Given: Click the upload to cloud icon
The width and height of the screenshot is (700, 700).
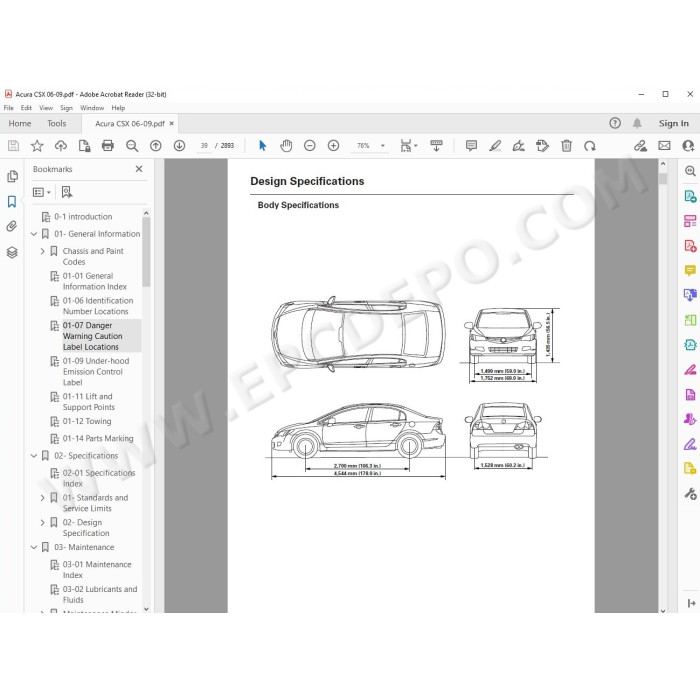Looking at the screenshot, I should pyautogui.click(x=61, y=146).
